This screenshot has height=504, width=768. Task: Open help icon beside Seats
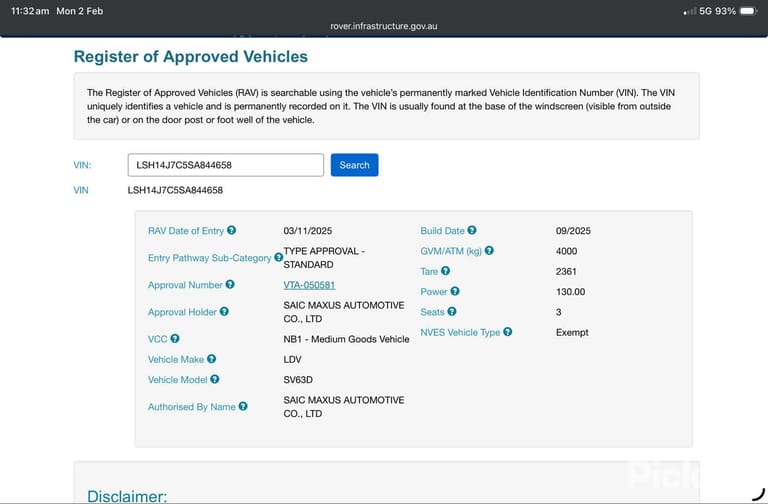(452, 312)
